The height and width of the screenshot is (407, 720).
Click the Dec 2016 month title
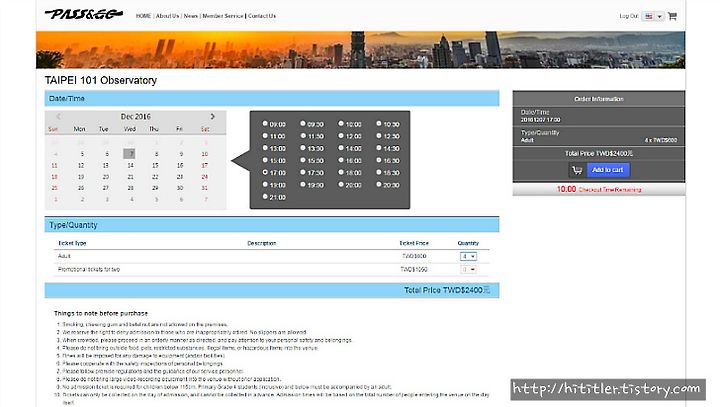[x=135, y=117]
